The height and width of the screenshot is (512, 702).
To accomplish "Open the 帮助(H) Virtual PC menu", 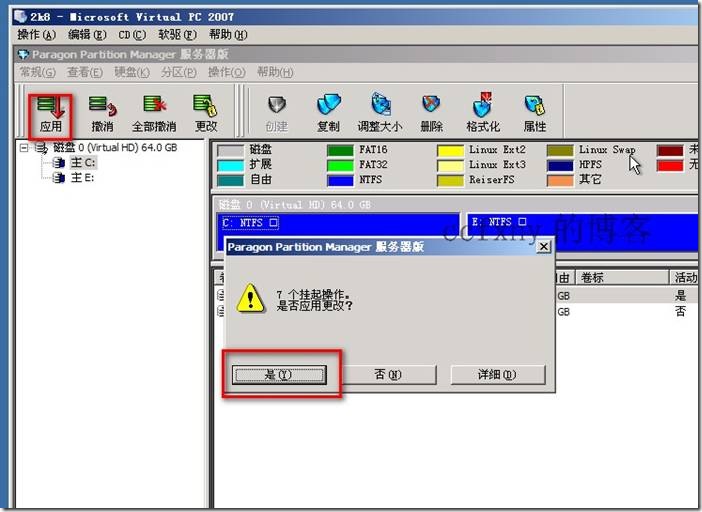I will 228,35.
